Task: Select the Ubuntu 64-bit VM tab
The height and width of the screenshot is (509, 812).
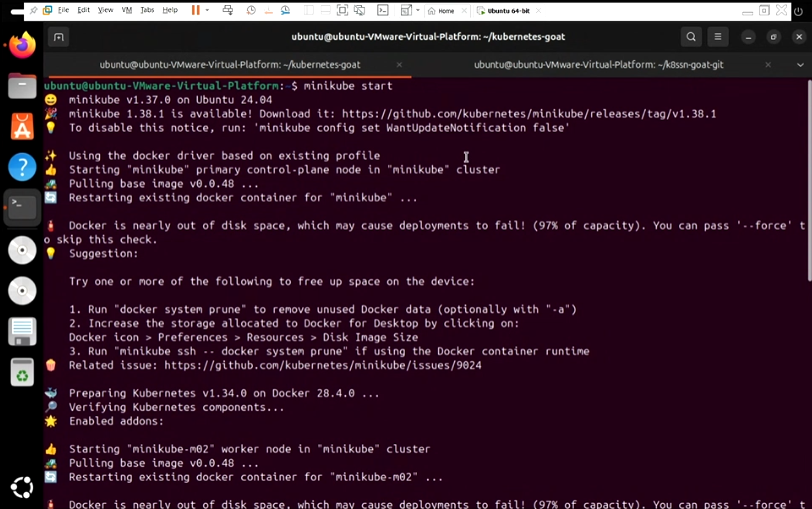Action: point(504,11)
